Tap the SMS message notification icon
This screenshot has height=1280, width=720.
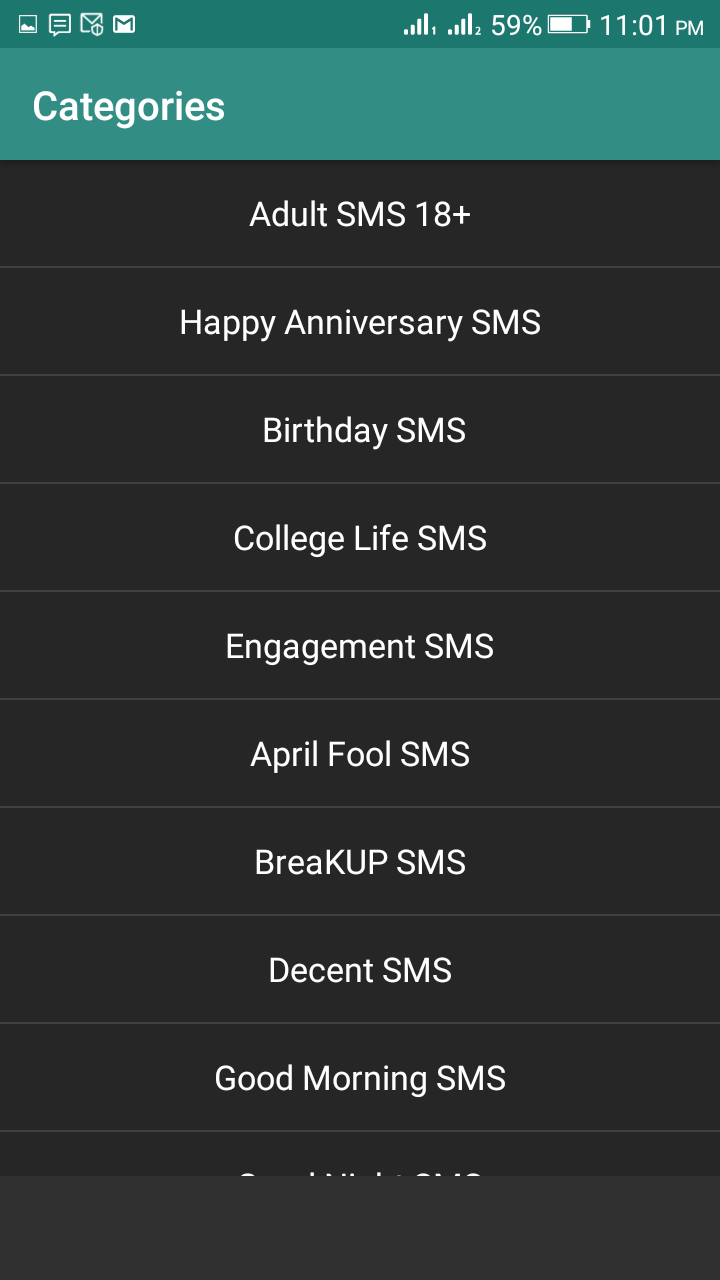(60, 25)
